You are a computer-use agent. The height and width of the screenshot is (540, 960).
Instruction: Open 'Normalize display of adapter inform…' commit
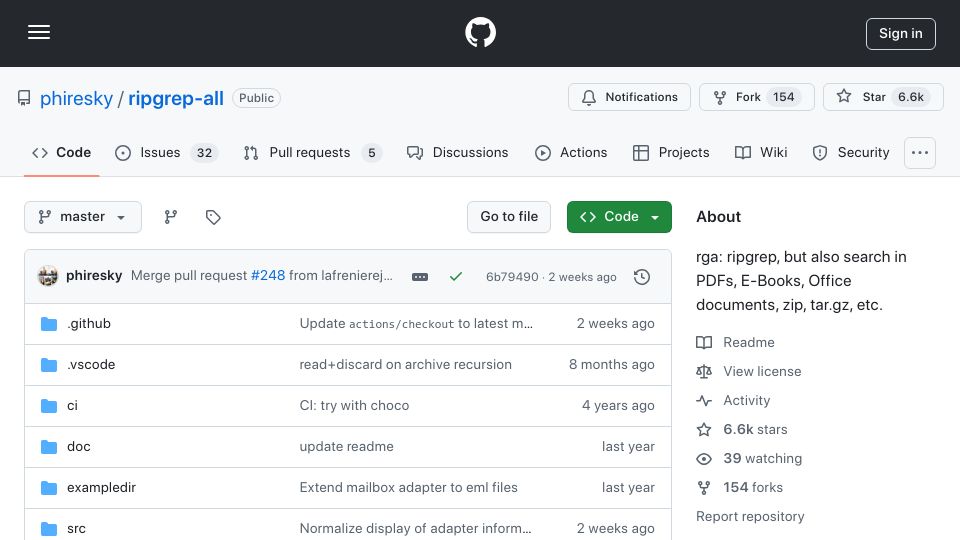[415, 529]
